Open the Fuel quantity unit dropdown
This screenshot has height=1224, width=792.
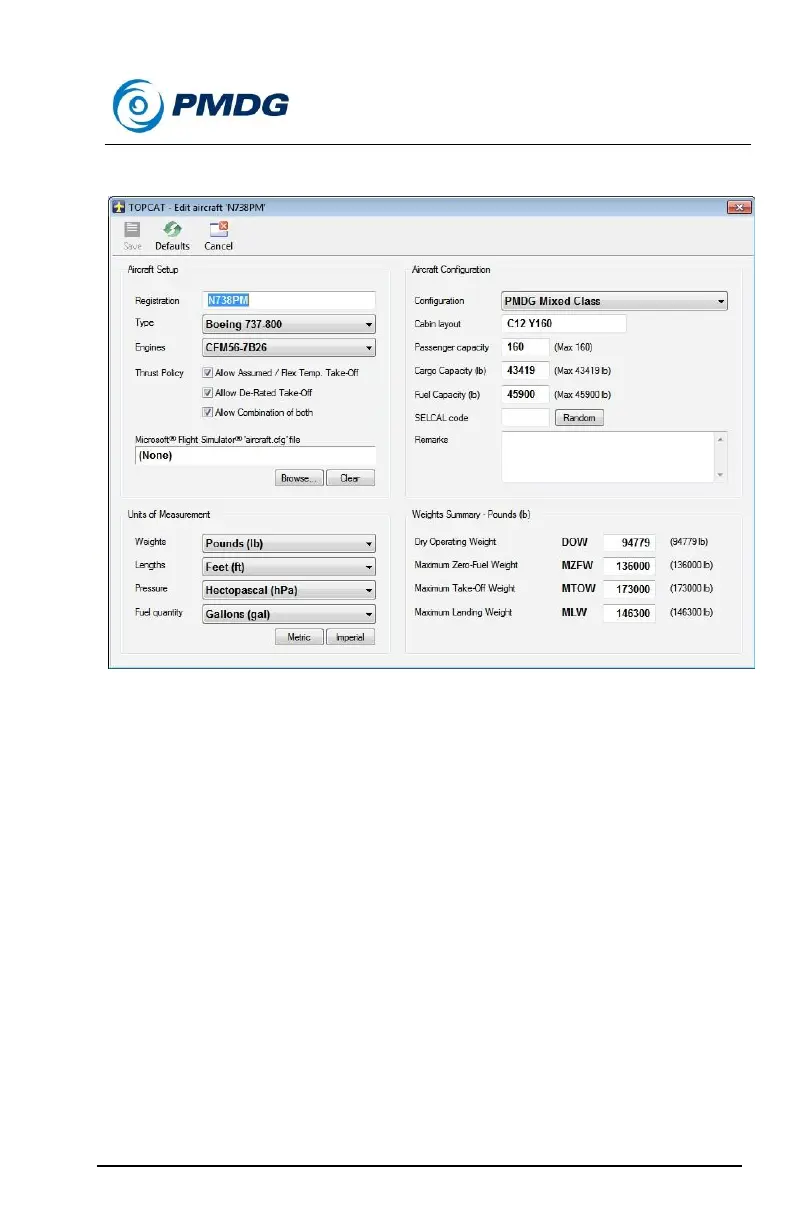click(x=289, y=614)
